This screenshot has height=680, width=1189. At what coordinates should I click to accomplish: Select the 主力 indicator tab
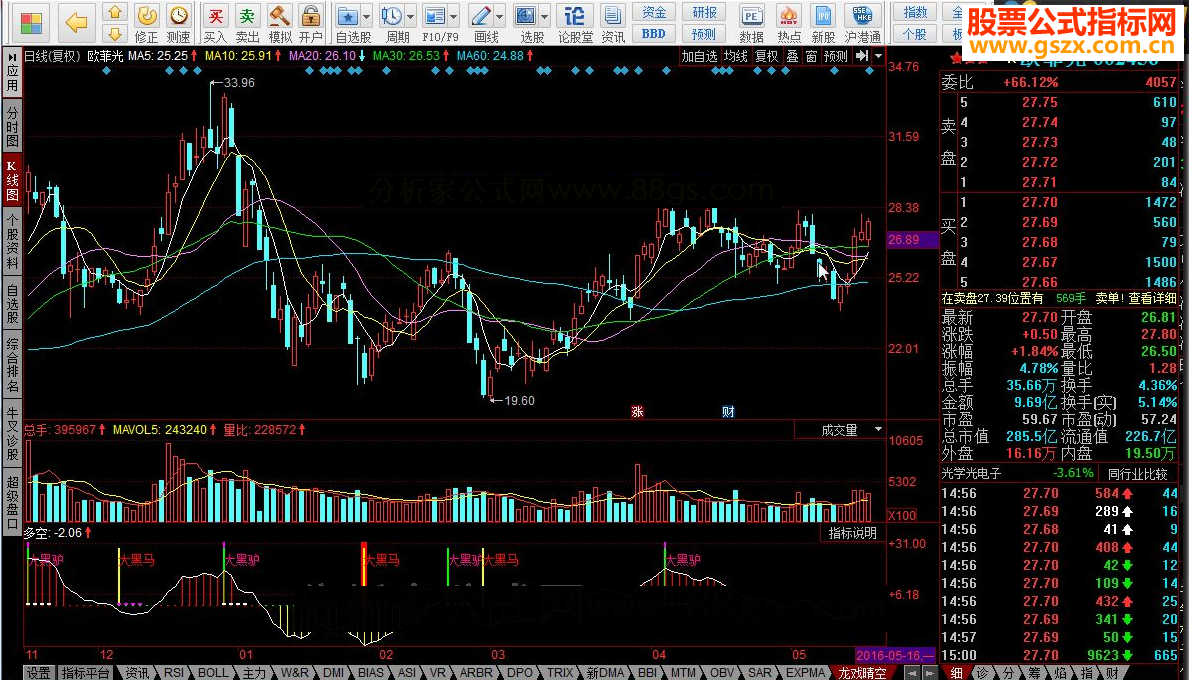tap(255, 672)
